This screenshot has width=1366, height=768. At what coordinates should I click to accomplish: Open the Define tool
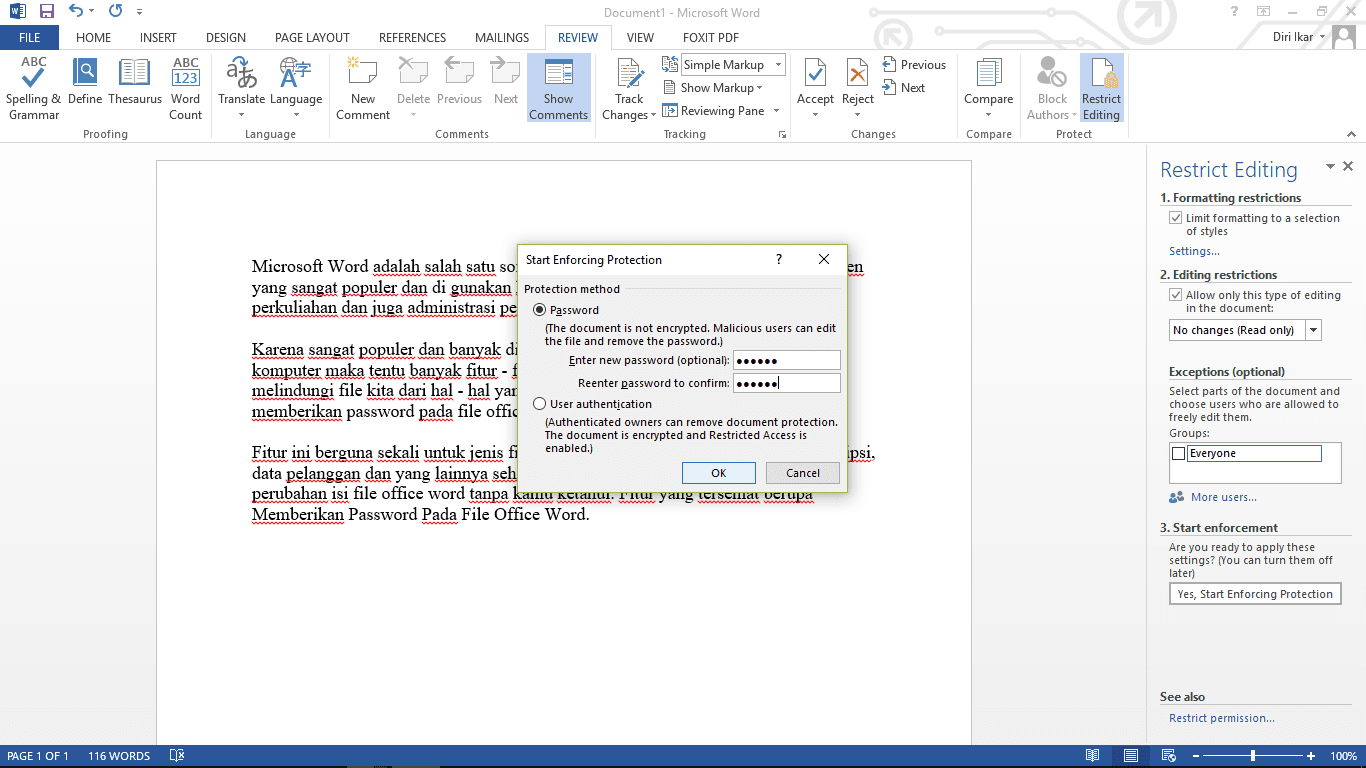pos(85,82)
